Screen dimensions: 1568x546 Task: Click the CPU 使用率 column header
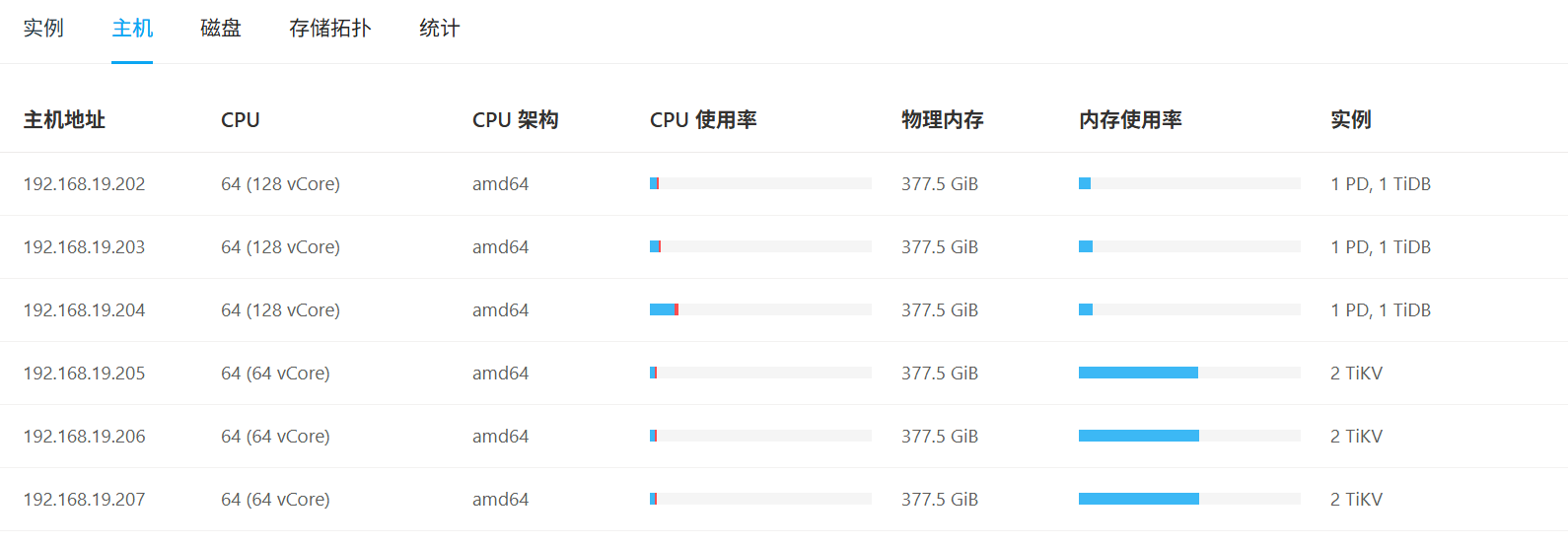(x=703, y=120)
